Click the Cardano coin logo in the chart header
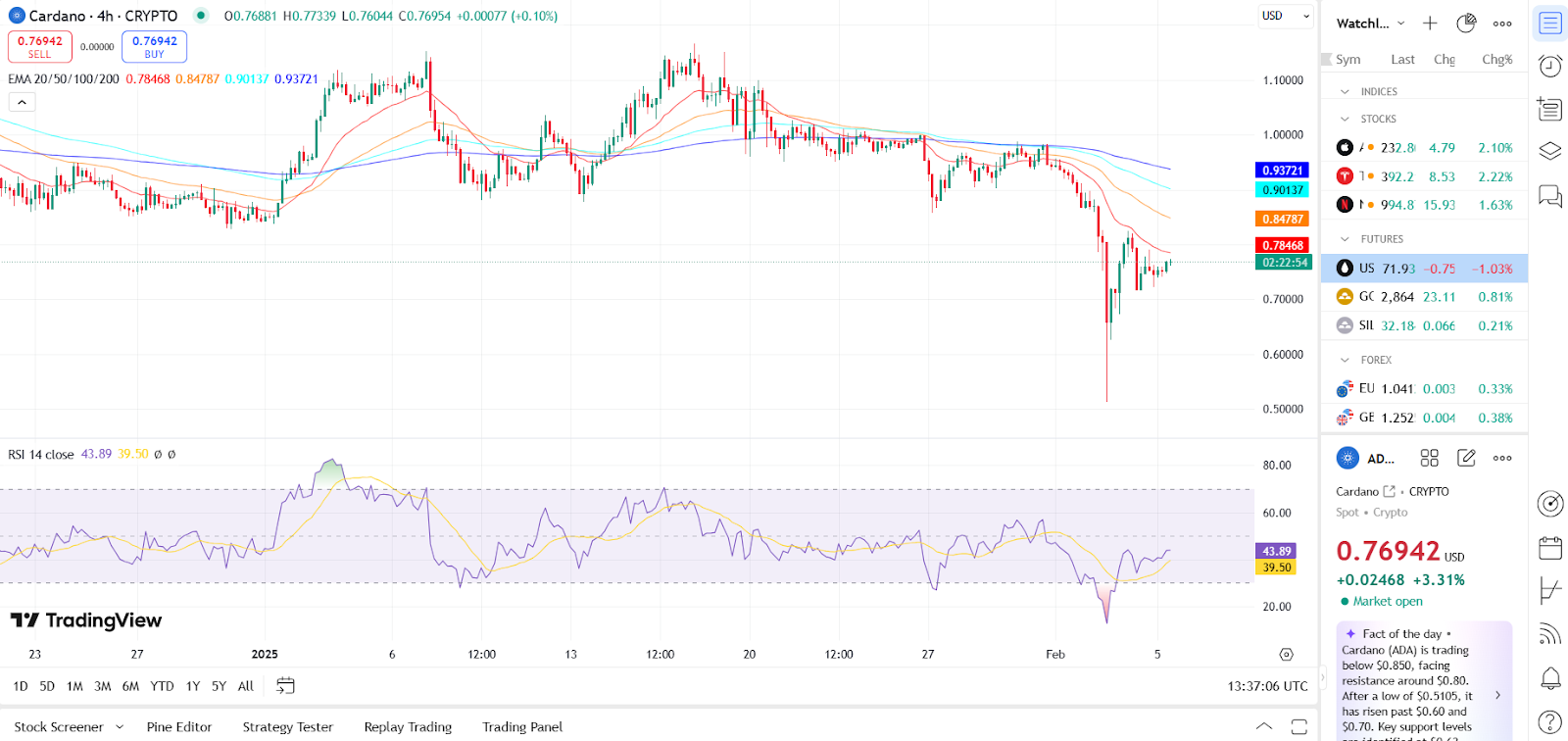 [x=17, y=16]
